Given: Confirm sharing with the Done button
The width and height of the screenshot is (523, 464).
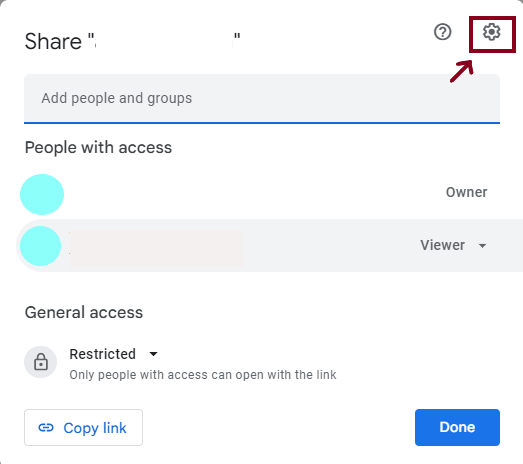Looking at the screenshot, I should coord(457,427).
